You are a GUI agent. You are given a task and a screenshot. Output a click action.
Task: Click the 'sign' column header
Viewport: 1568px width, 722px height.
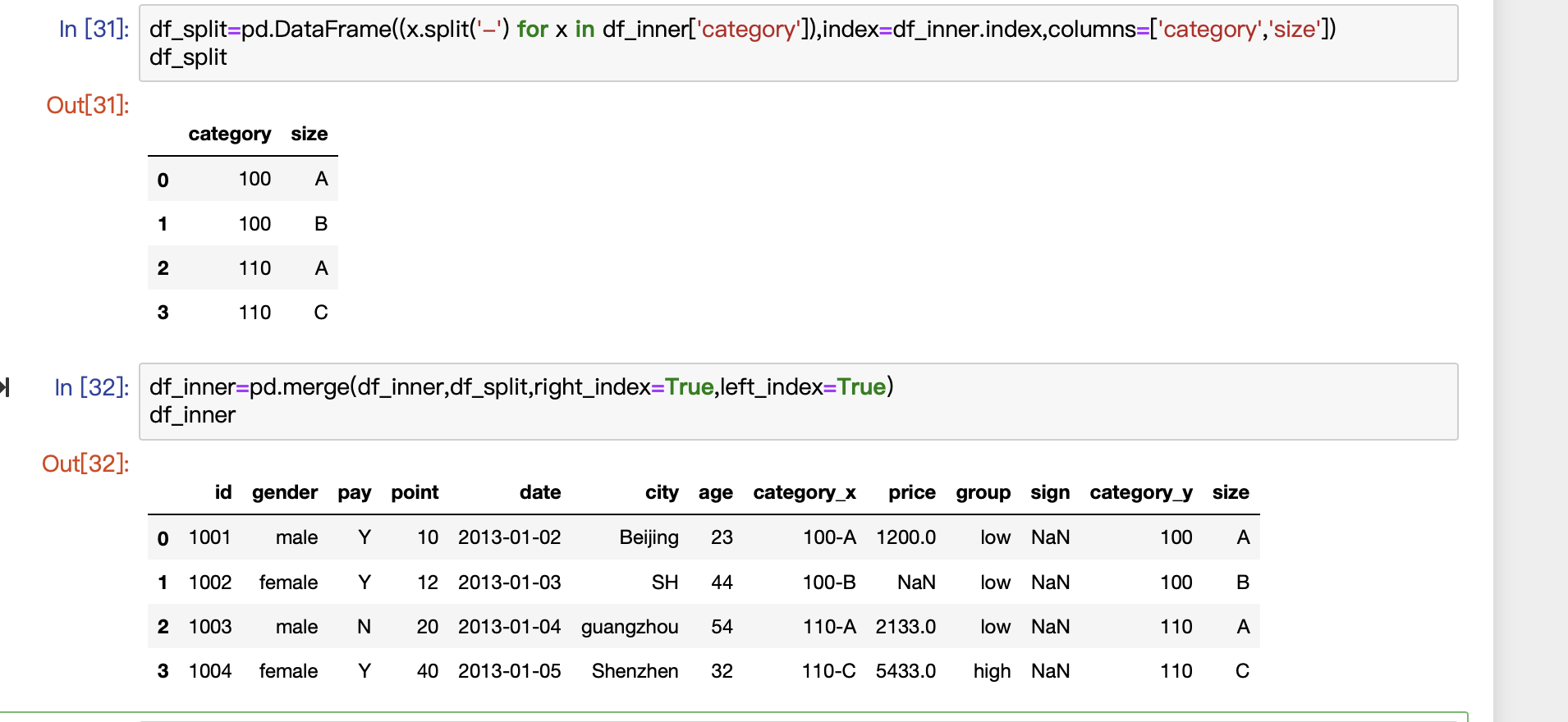[1049, 492]
